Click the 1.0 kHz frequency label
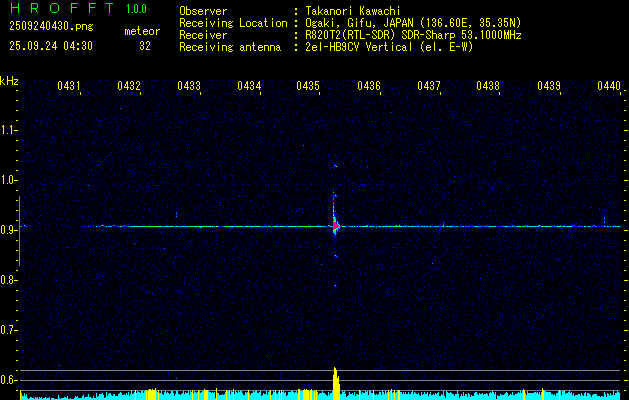The image size is (629, 400). [8, 180]
